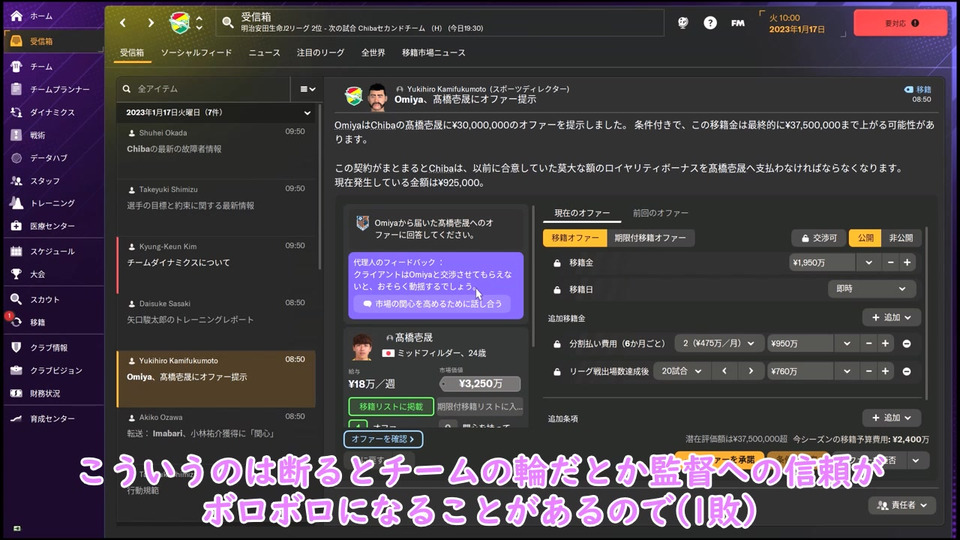Switch to the ソーシャルフィード tab
Screen dimensions: 960x540
tap(196, 53)
